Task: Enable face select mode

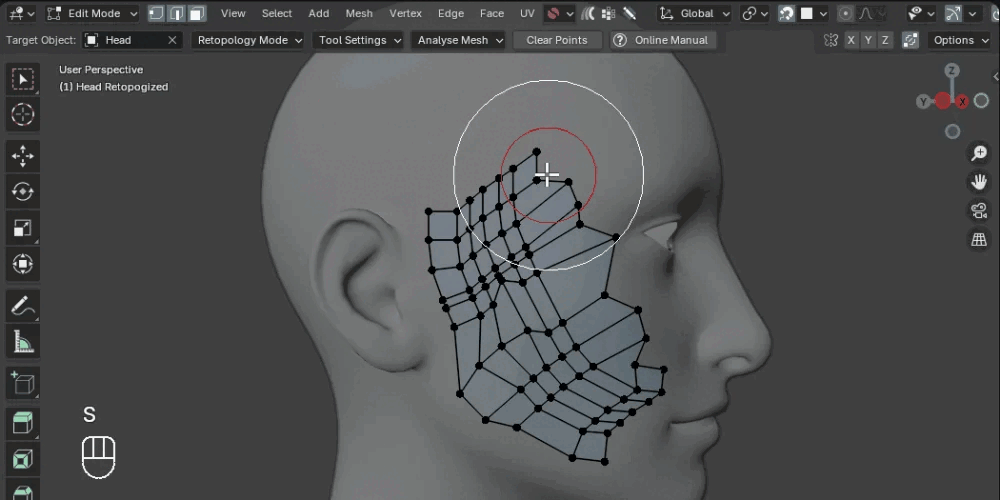Action: tap(197, 14)
